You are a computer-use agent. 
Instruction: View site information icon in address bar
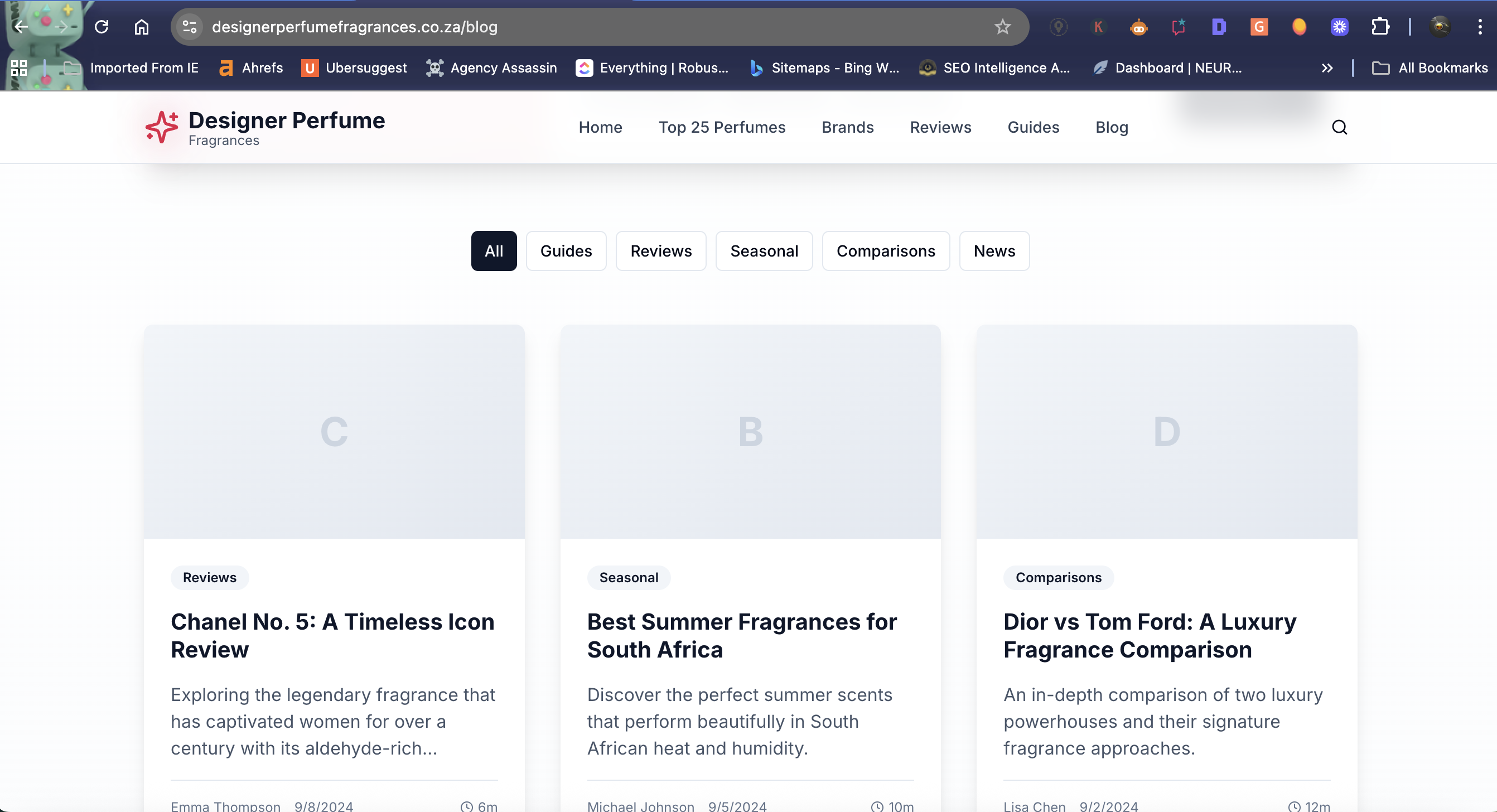190,27
